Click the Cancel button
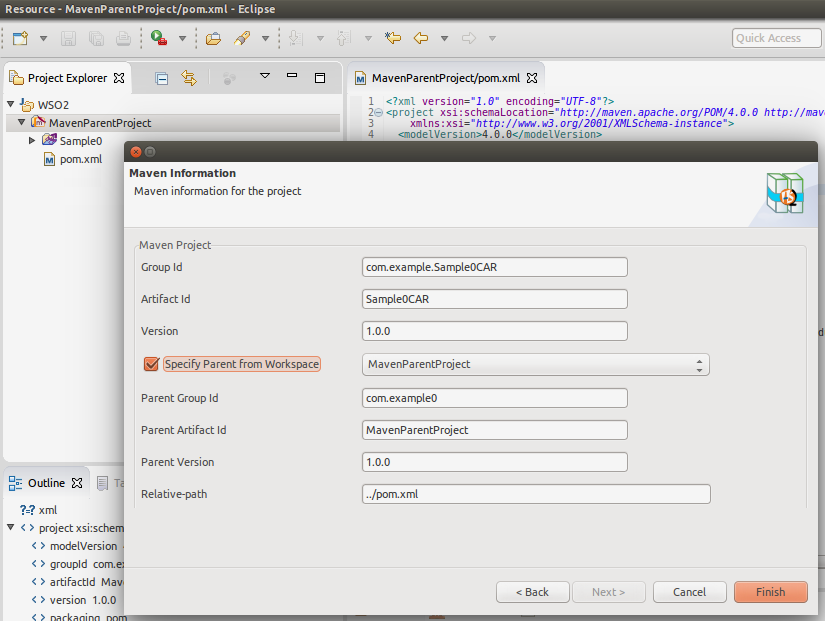Screen dimensions: 825x621 coord(689,592)
